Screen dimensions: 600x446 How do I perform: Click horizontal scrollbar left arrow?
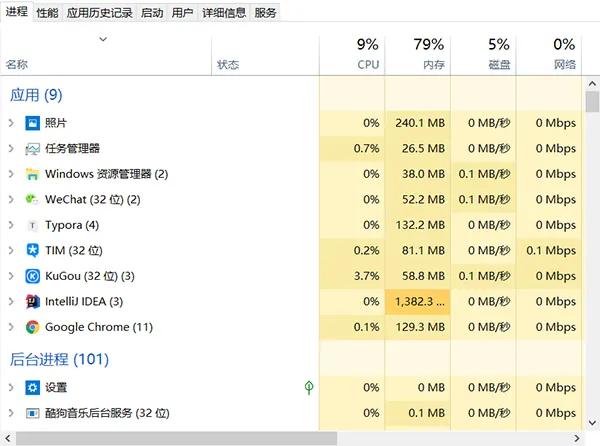pos(8,438)
